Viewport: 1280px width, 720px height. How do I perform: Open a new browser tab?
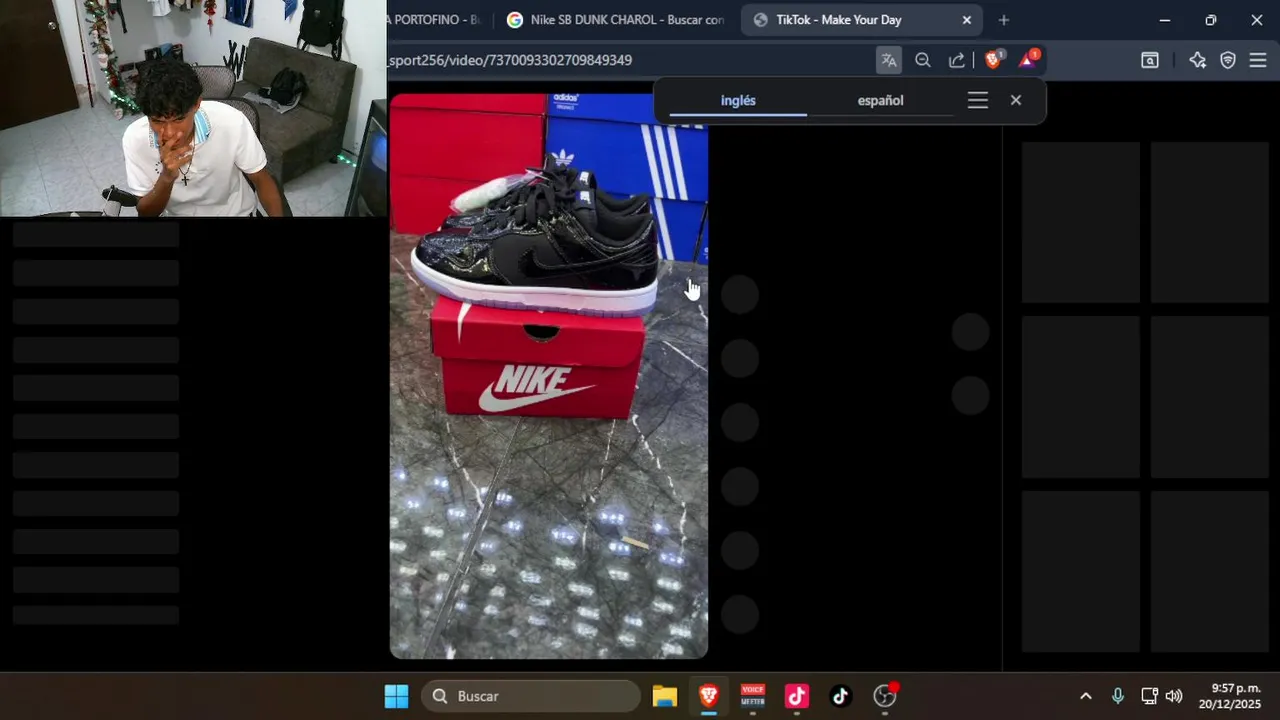1004,20
